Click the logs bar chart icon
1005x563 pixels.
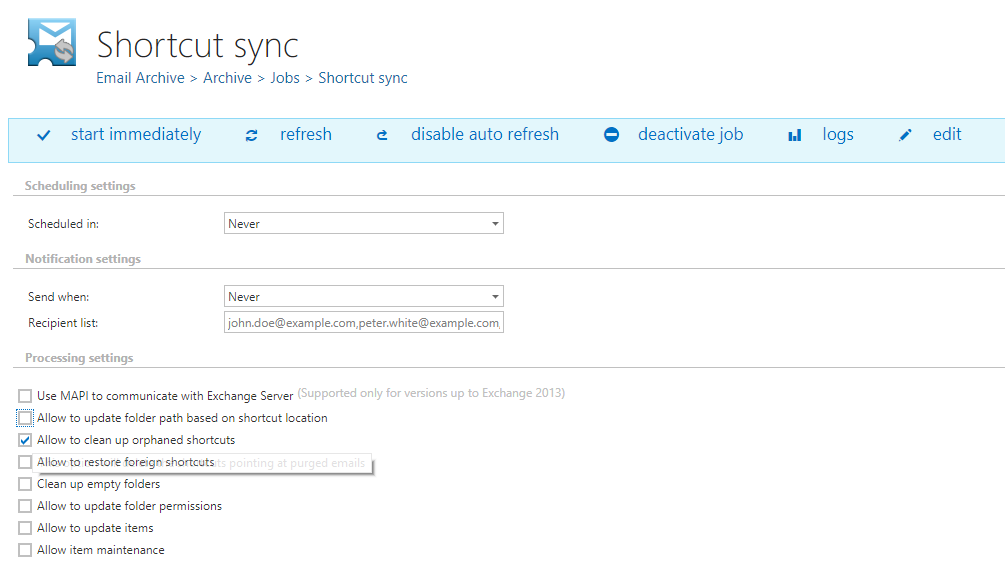(x=795, y=135)
